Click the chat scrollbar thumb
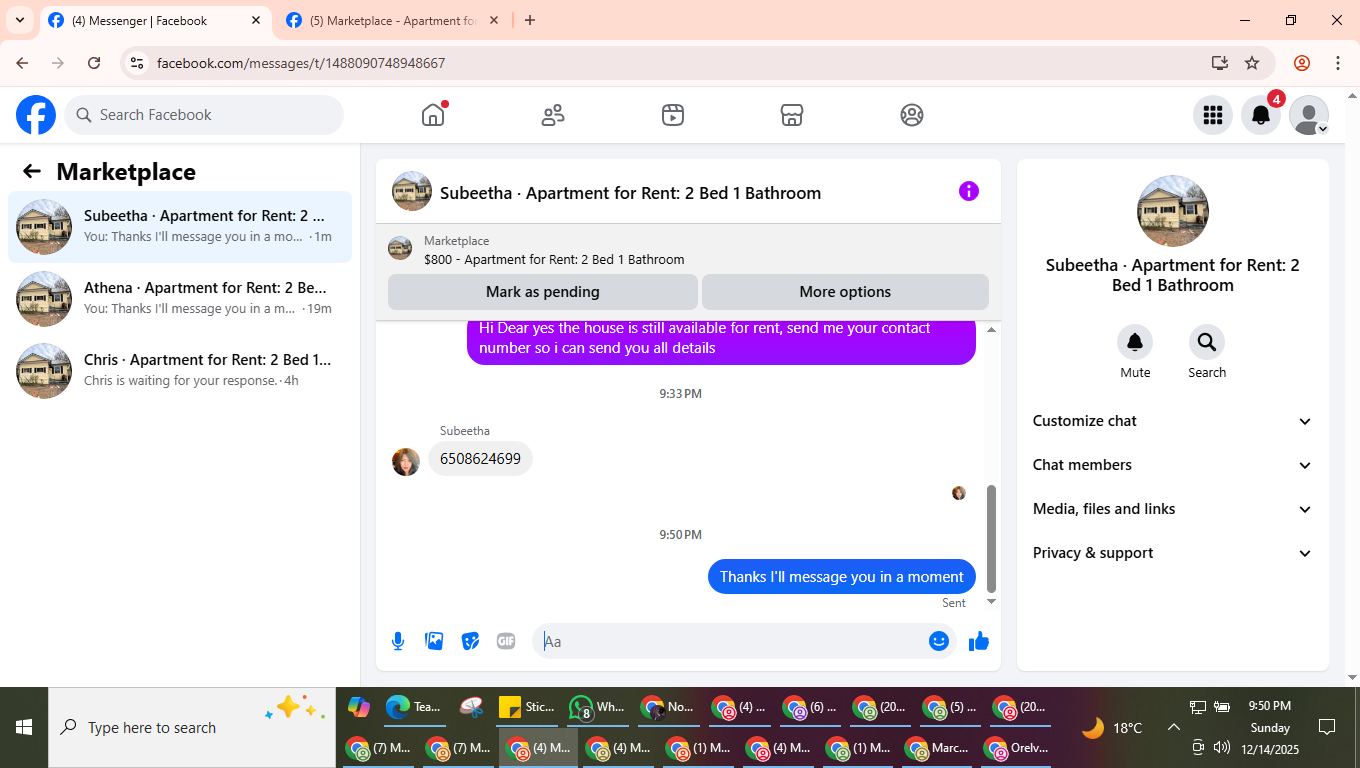Screen dimensions: 1360x768 point(991,539)
